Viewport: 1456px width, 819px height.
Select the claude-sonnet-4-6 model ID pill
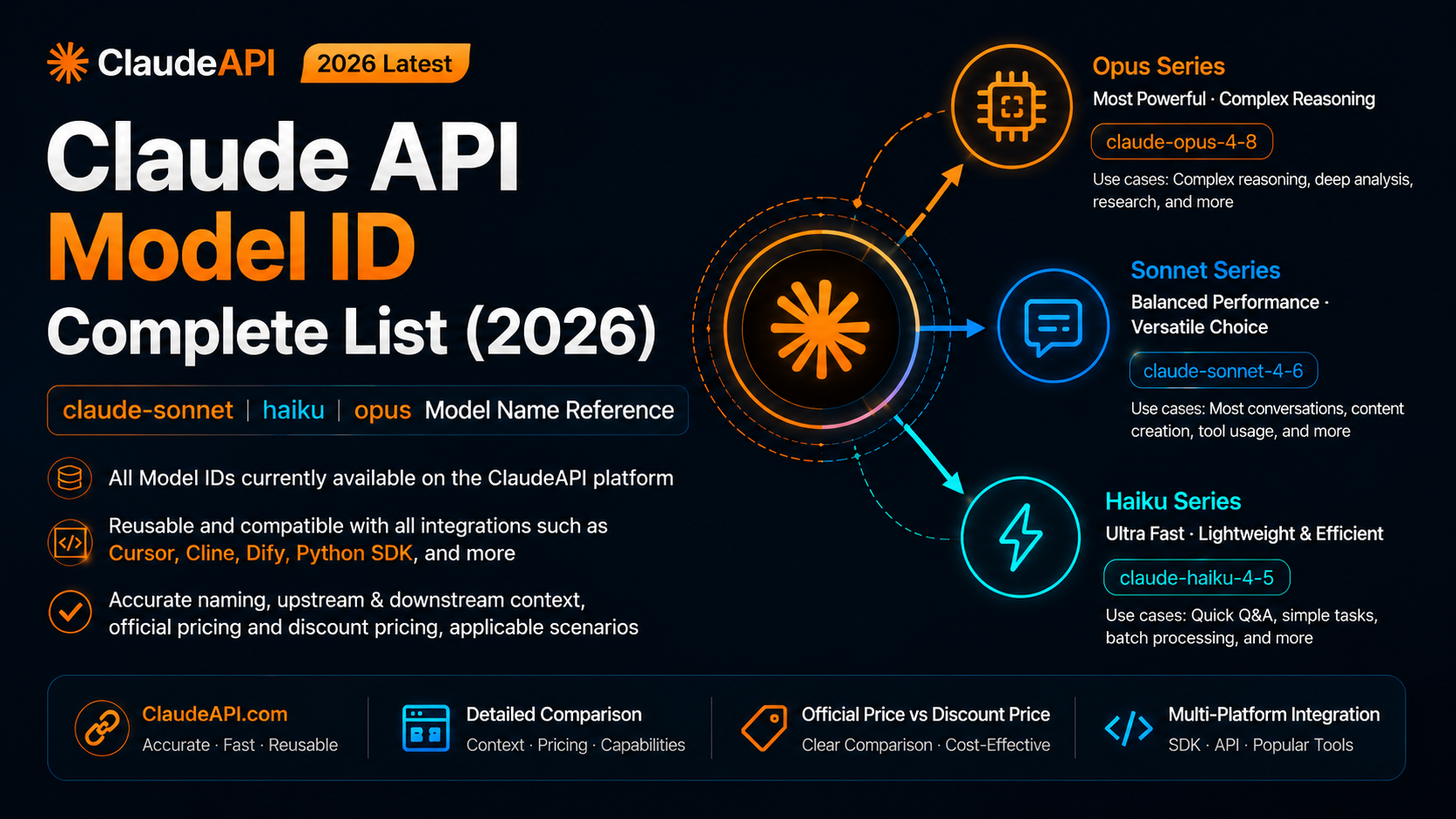(1223, 371)
